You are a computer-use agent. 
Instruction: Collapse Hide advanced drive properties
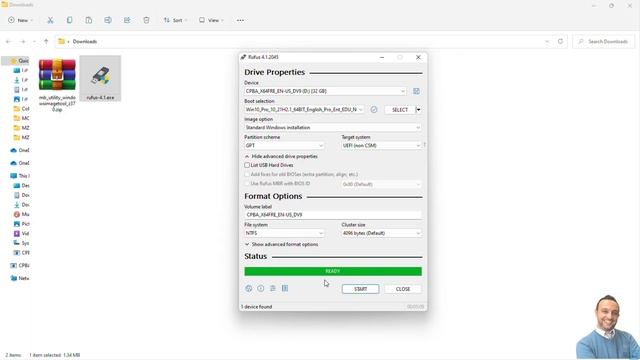[281, 156]
